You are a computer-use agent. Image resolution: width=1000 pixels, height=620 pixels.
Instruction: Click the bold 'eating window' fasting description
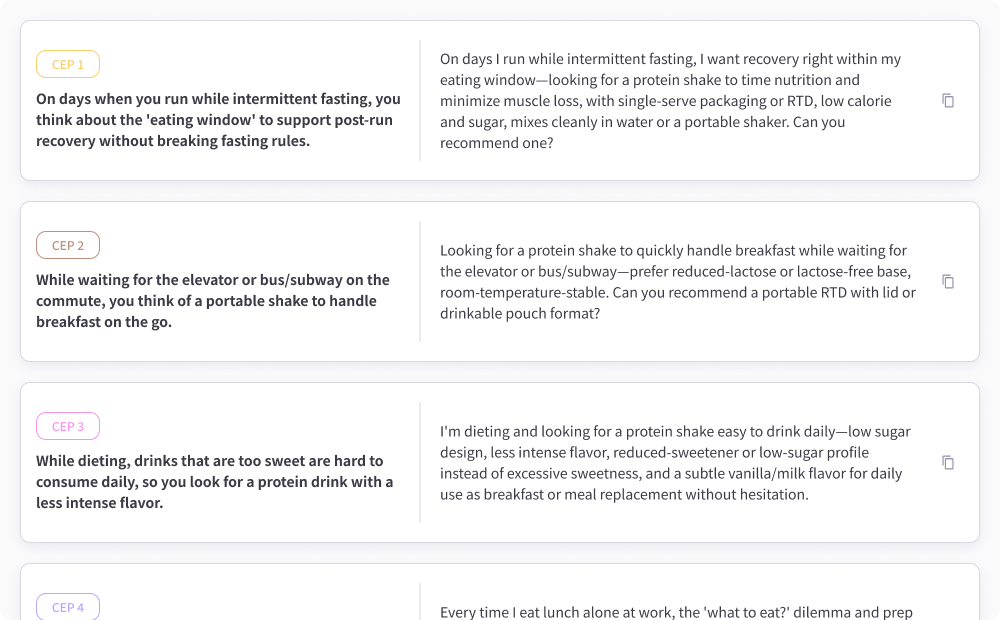218,120
